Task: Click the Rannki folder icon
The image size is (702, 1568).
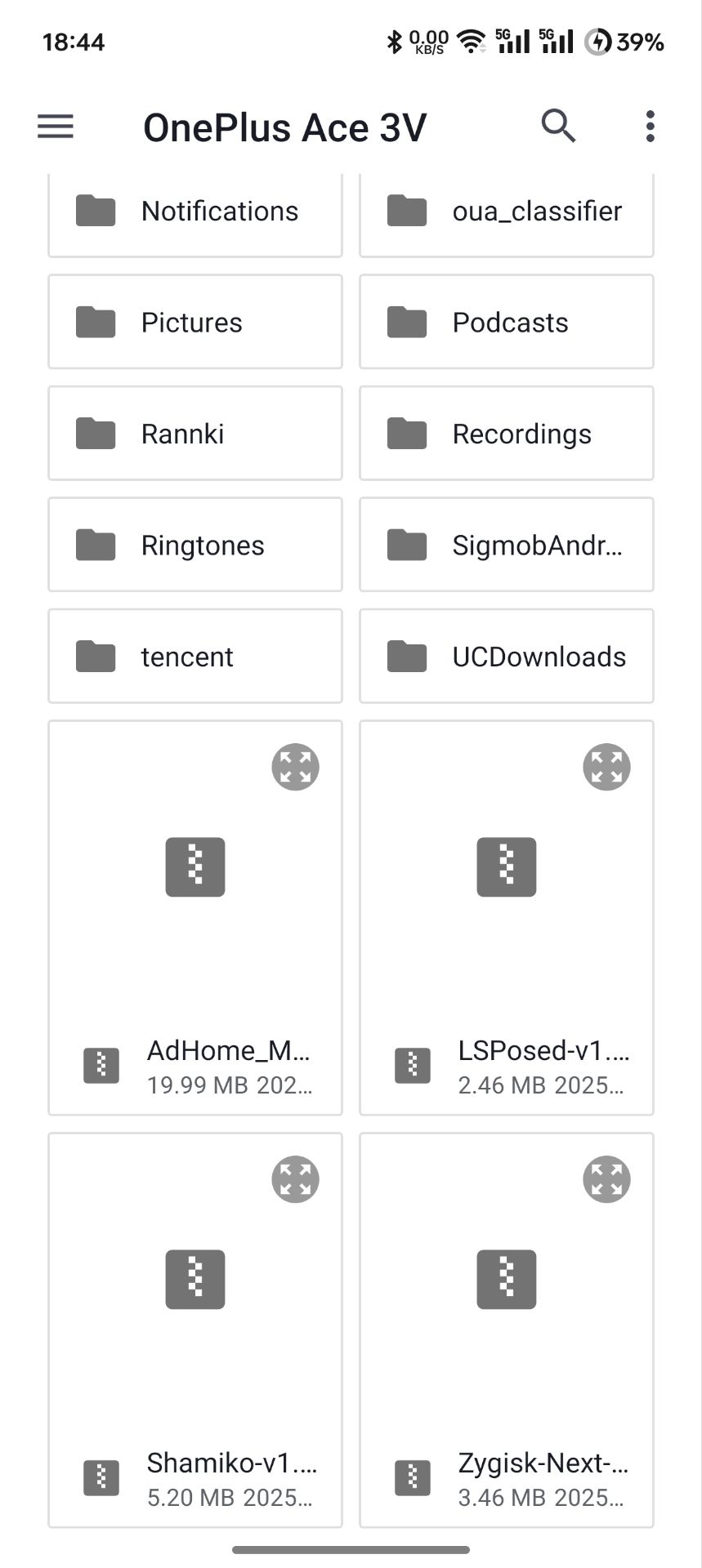Action: pos(96,434)
